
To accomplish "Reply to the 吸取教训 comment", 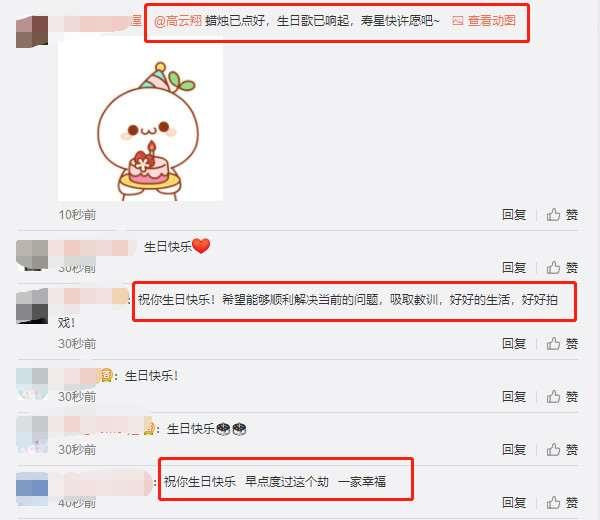I will click(x=514, y=344).
